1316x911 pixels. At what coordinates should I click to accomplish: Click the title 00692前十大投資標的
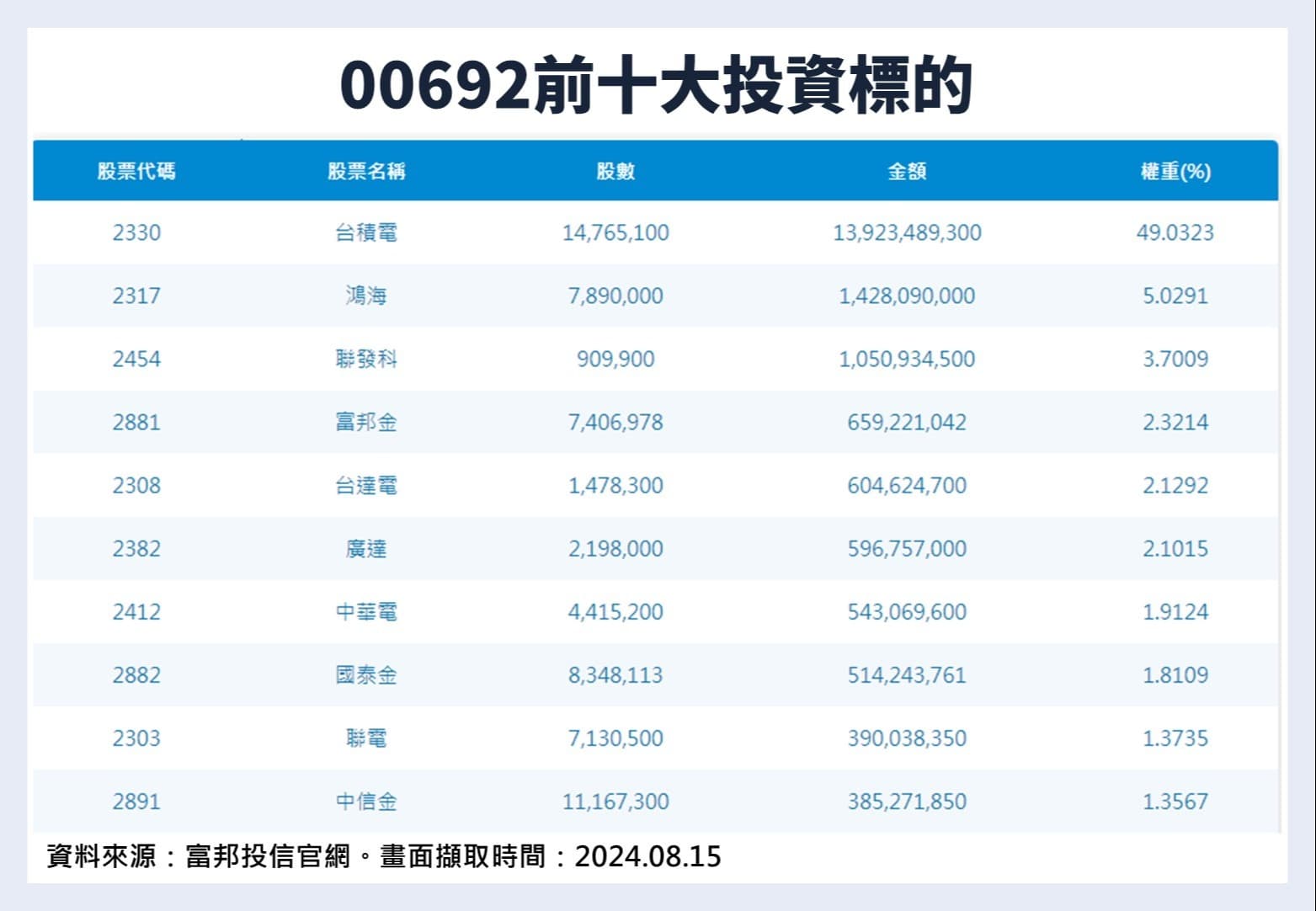(x=657, y=85)
